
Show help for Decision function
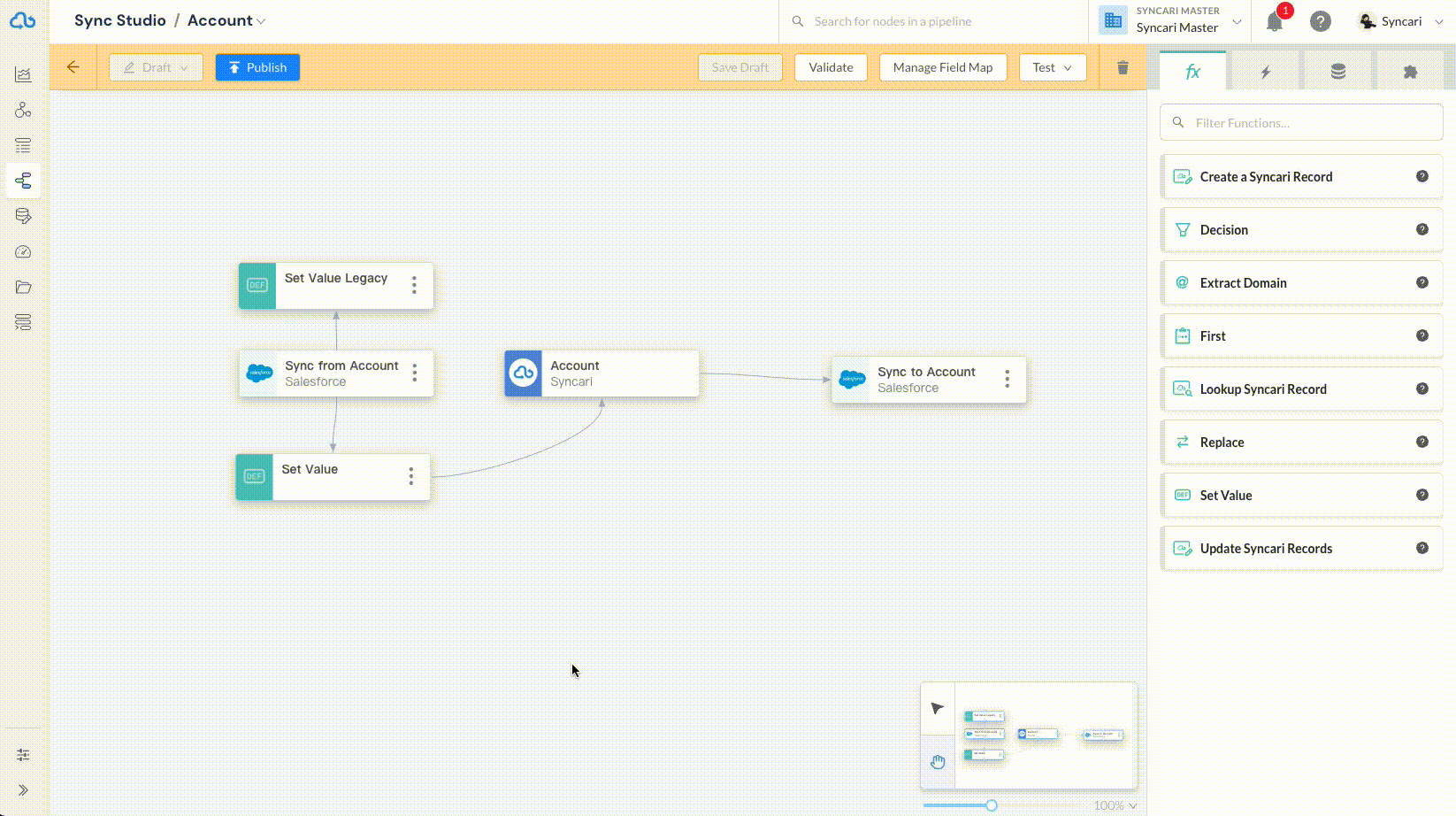(1422, 229)
